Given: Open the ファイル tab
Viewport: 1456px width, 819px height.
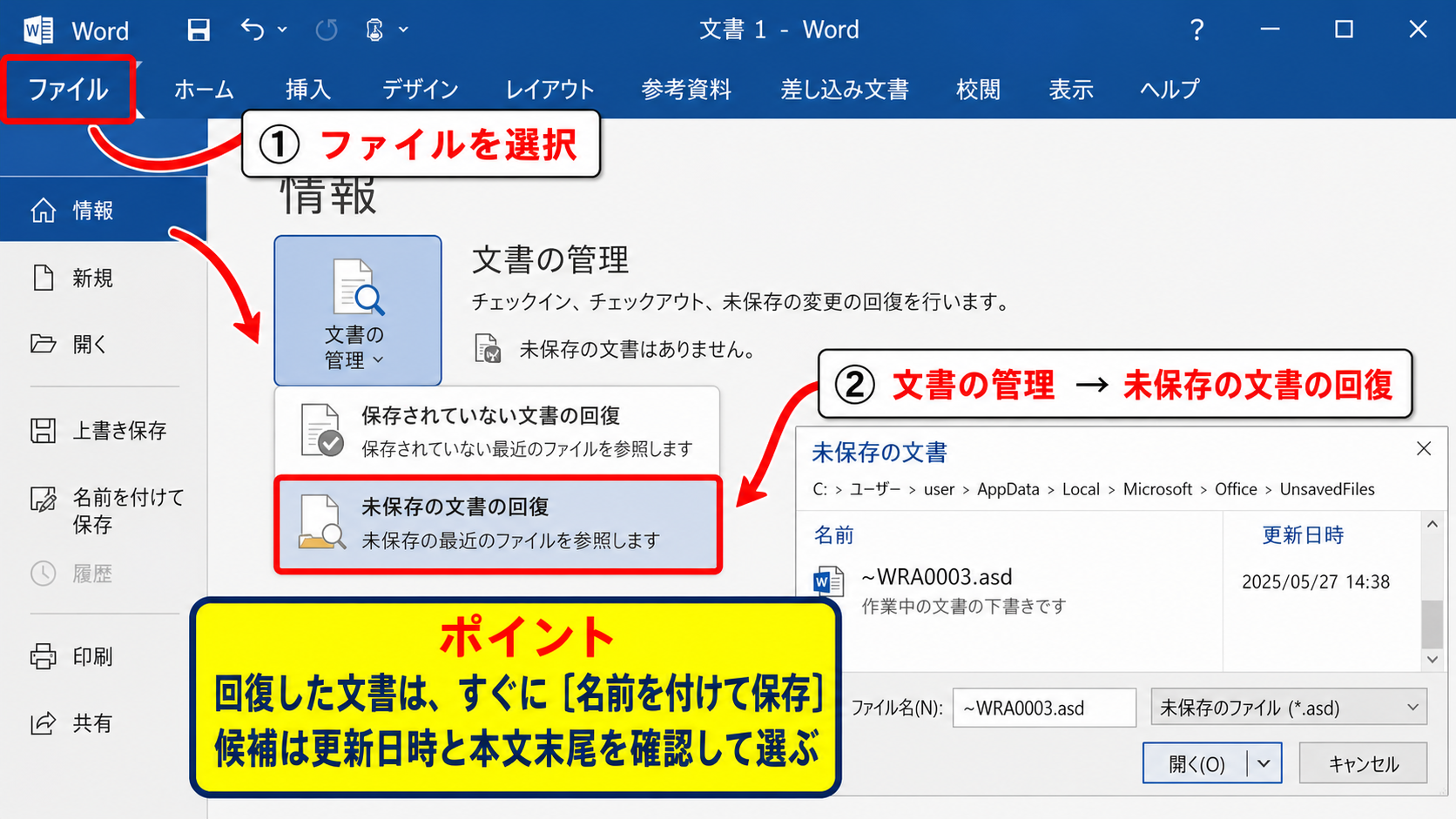Looking at the screenshot, I should pyautogui.click(x=68, y=89).
